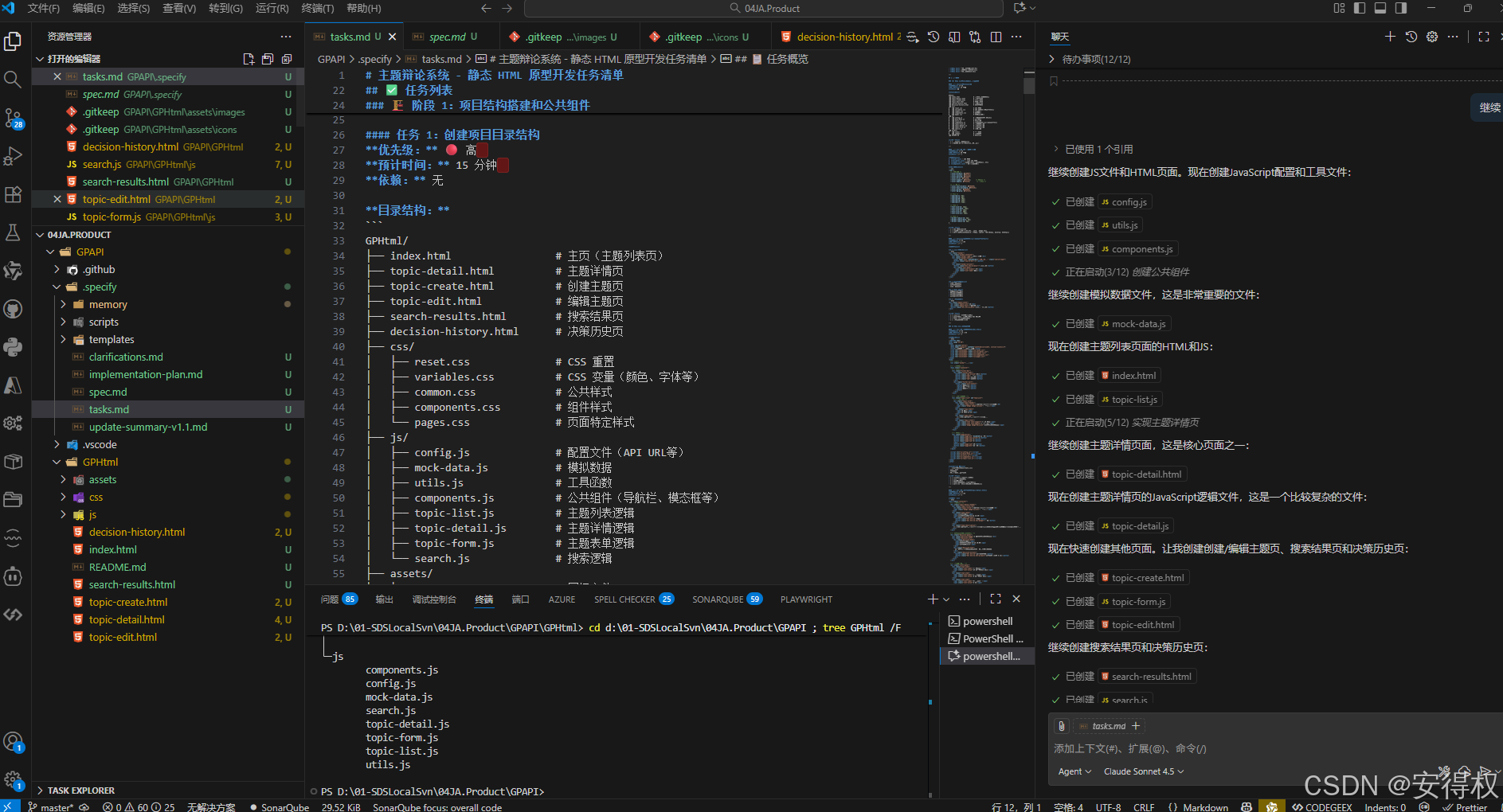Click the editor minimap
1503x812 pixels.
click(984, 326)
